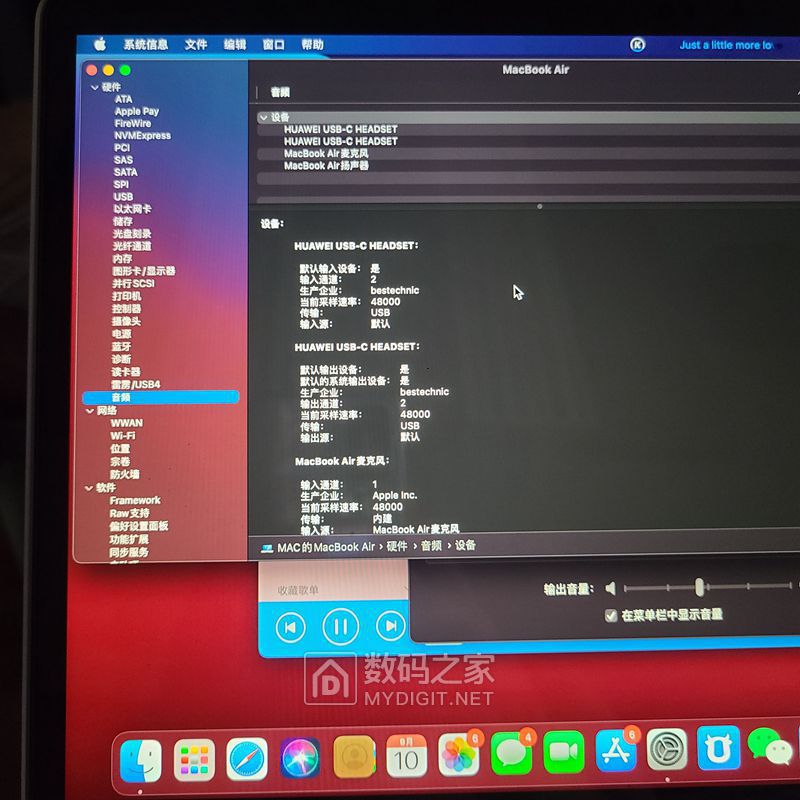
Task: Open Finder from the Dock
Action: click(141, 761)
